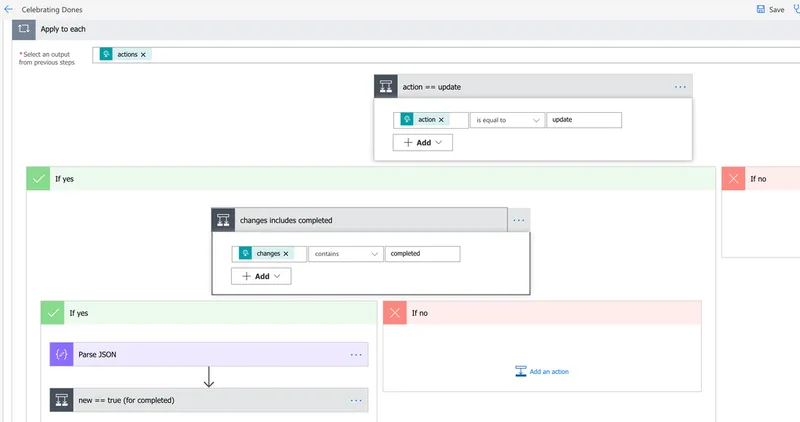Click the 'update' value field
The height and width of the screenshot is (422, 800).
tap(584, 120)
